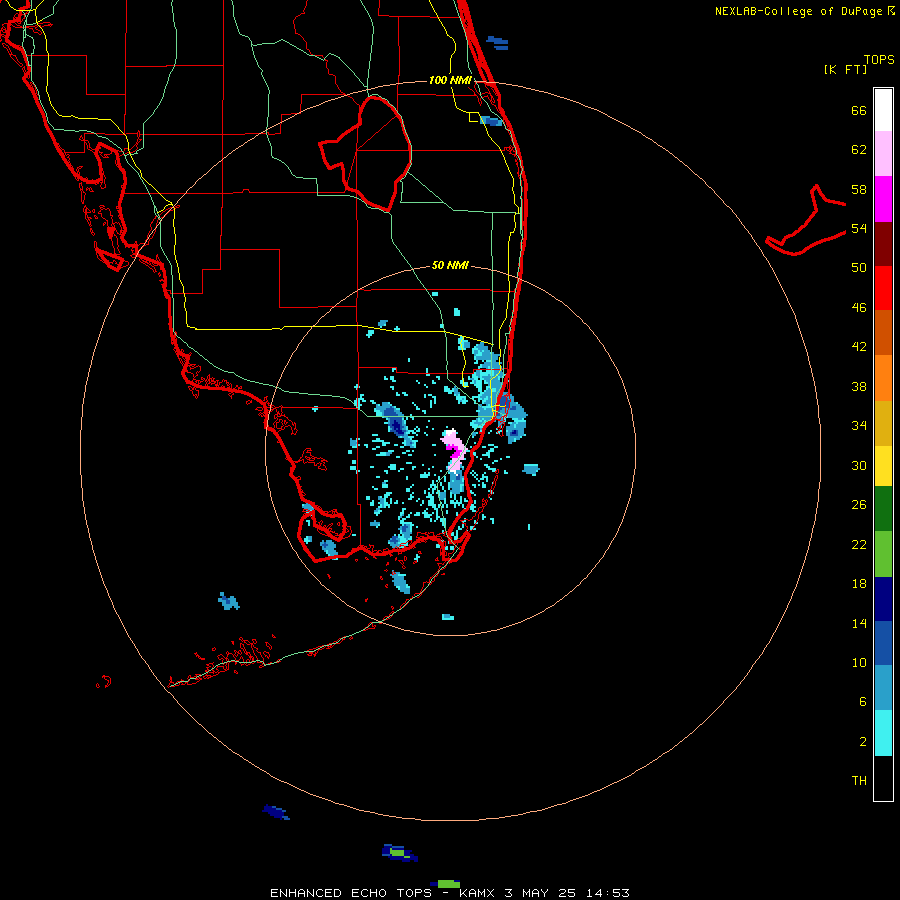Click the 18 legend value
Viewport: 900px width, 900px height.
tap(859, 584)
